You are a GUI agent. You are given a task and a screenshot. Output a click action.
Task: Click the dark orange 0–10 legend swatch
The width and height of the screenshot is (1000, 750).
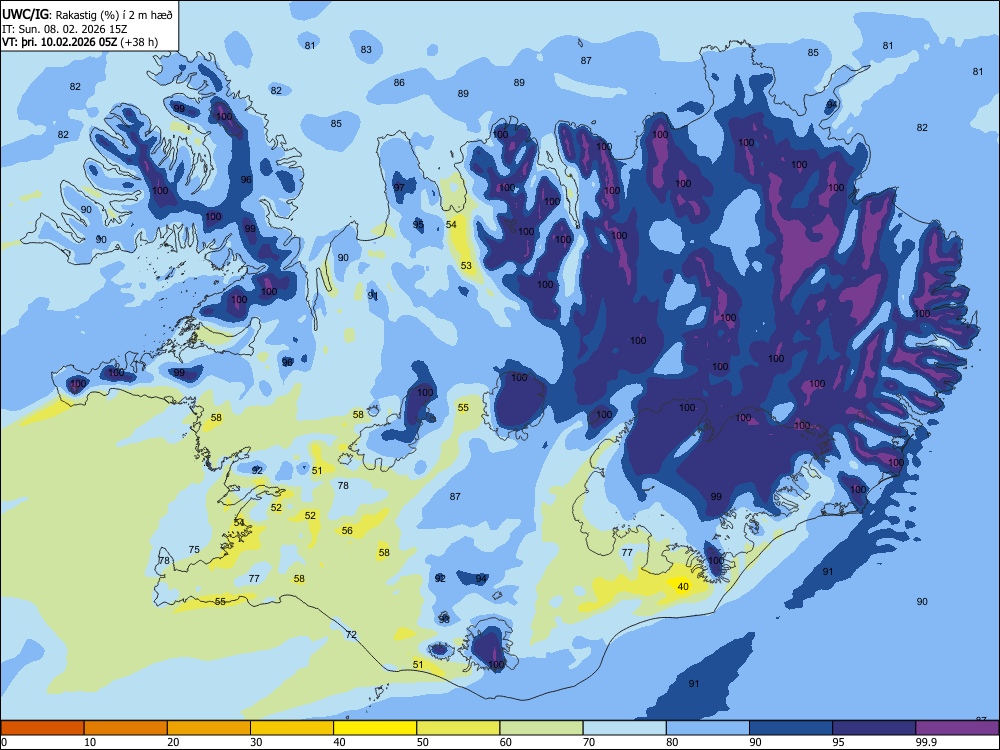pos(43,728)
